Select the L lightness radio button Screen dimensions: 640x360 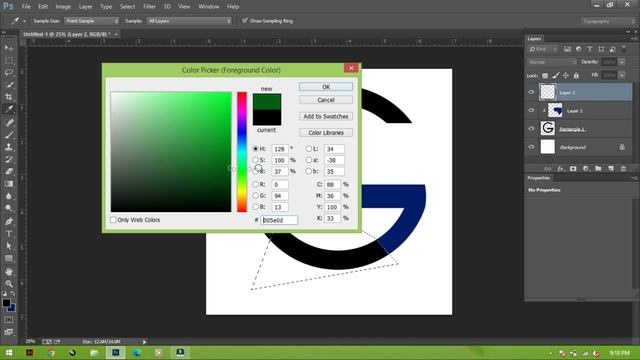pos(309,149)
